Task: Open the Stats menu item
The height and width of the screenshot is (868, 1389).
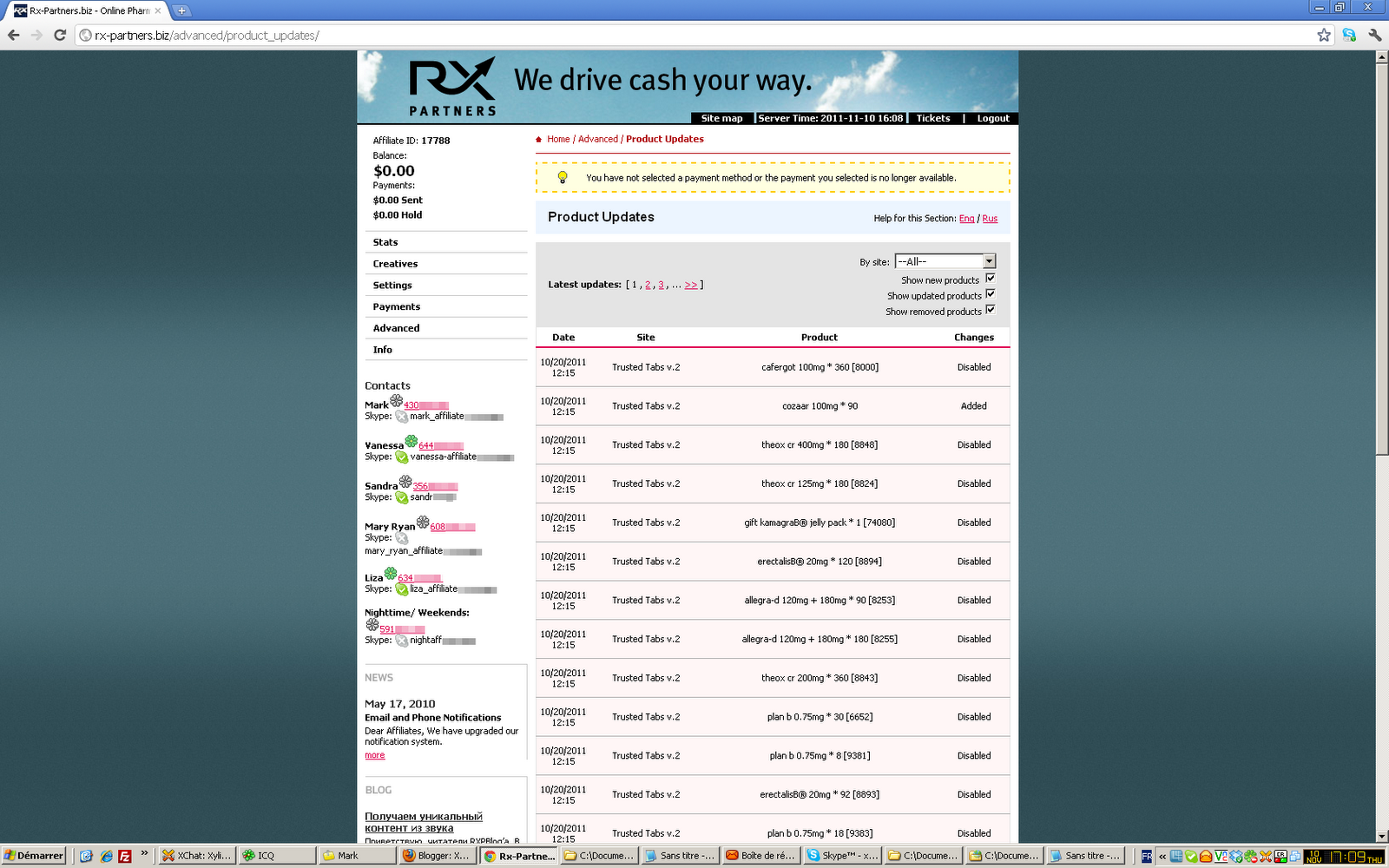Action: pyautogui.click(x=385, y=242)
